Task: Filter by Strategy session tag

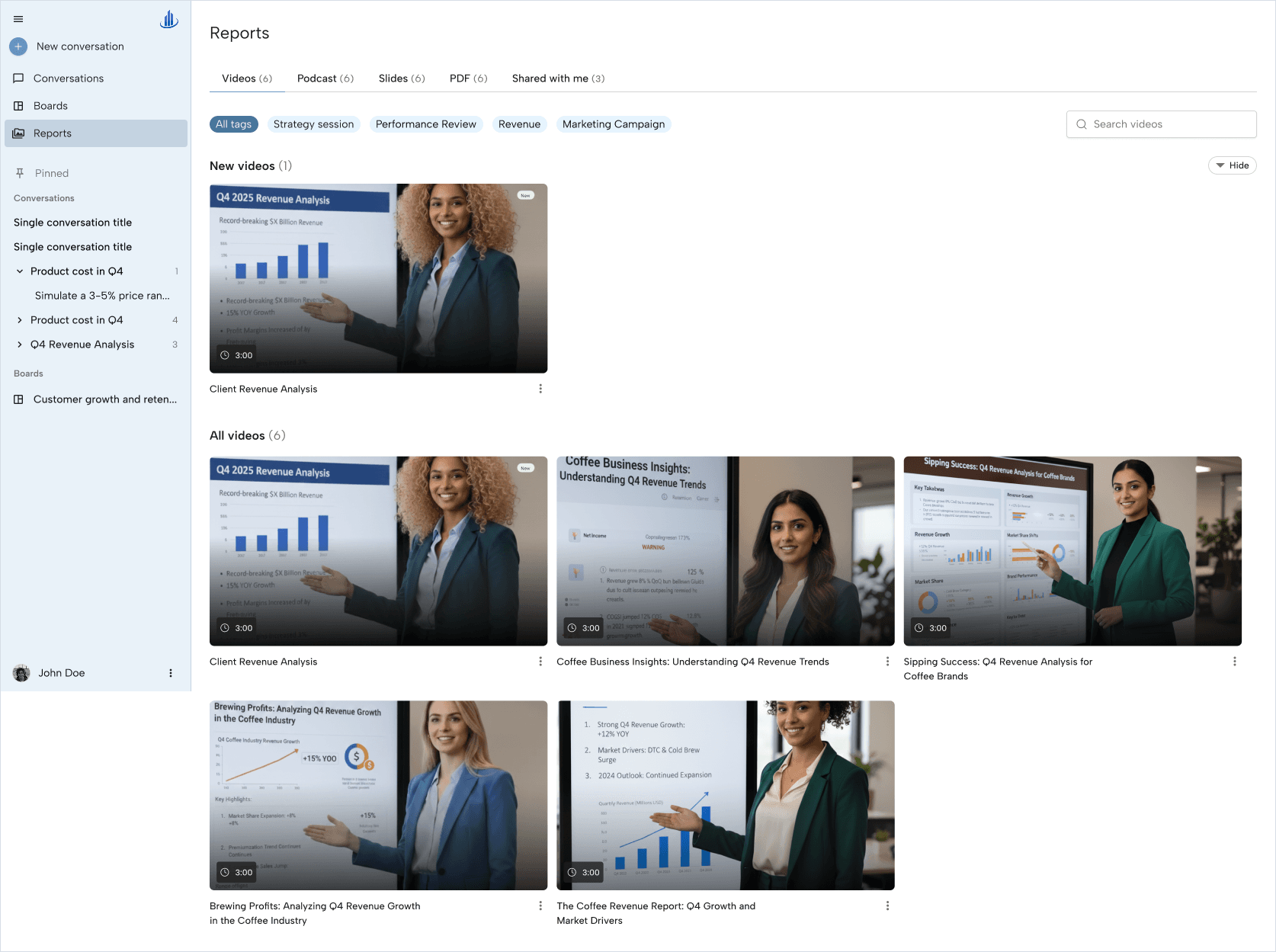Action: click(313, 124)
